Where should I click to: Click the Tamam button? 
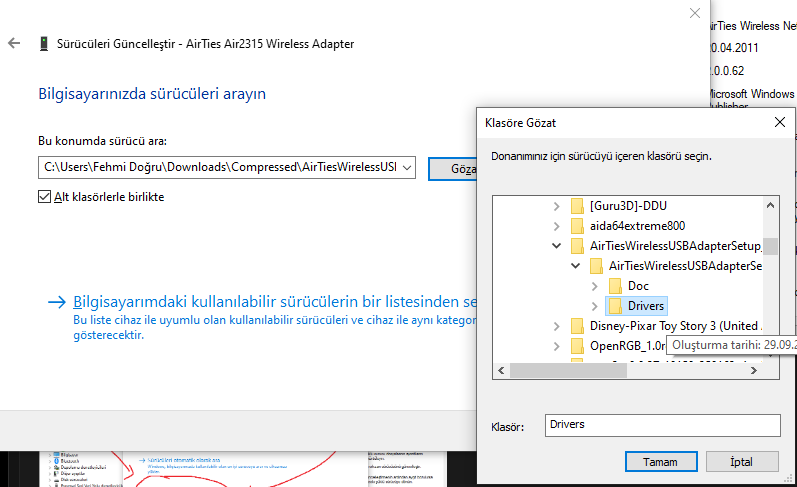point(661,462)
